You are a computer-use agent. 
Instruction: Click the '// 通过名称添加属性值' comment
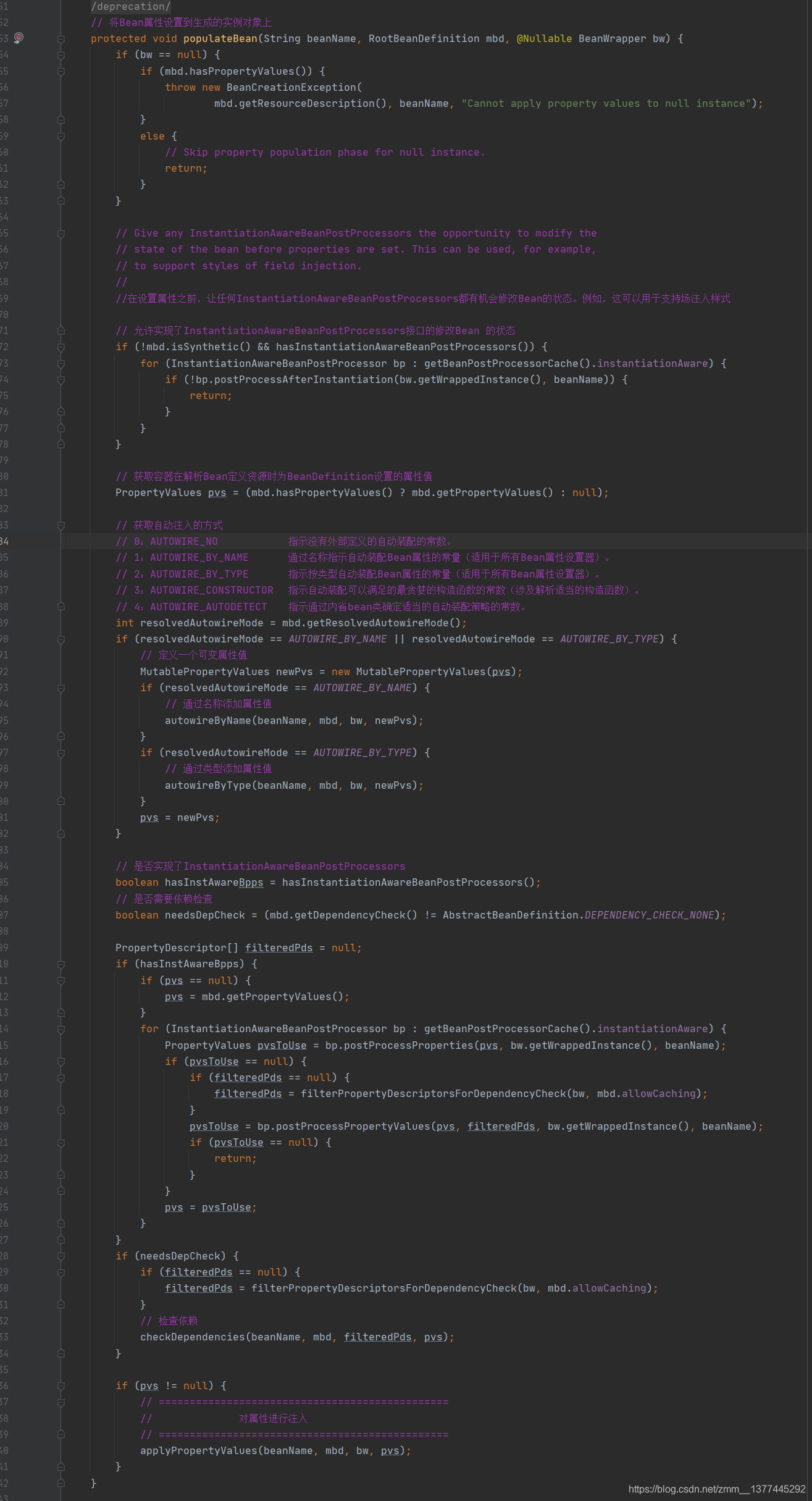[x=218, y=704]
